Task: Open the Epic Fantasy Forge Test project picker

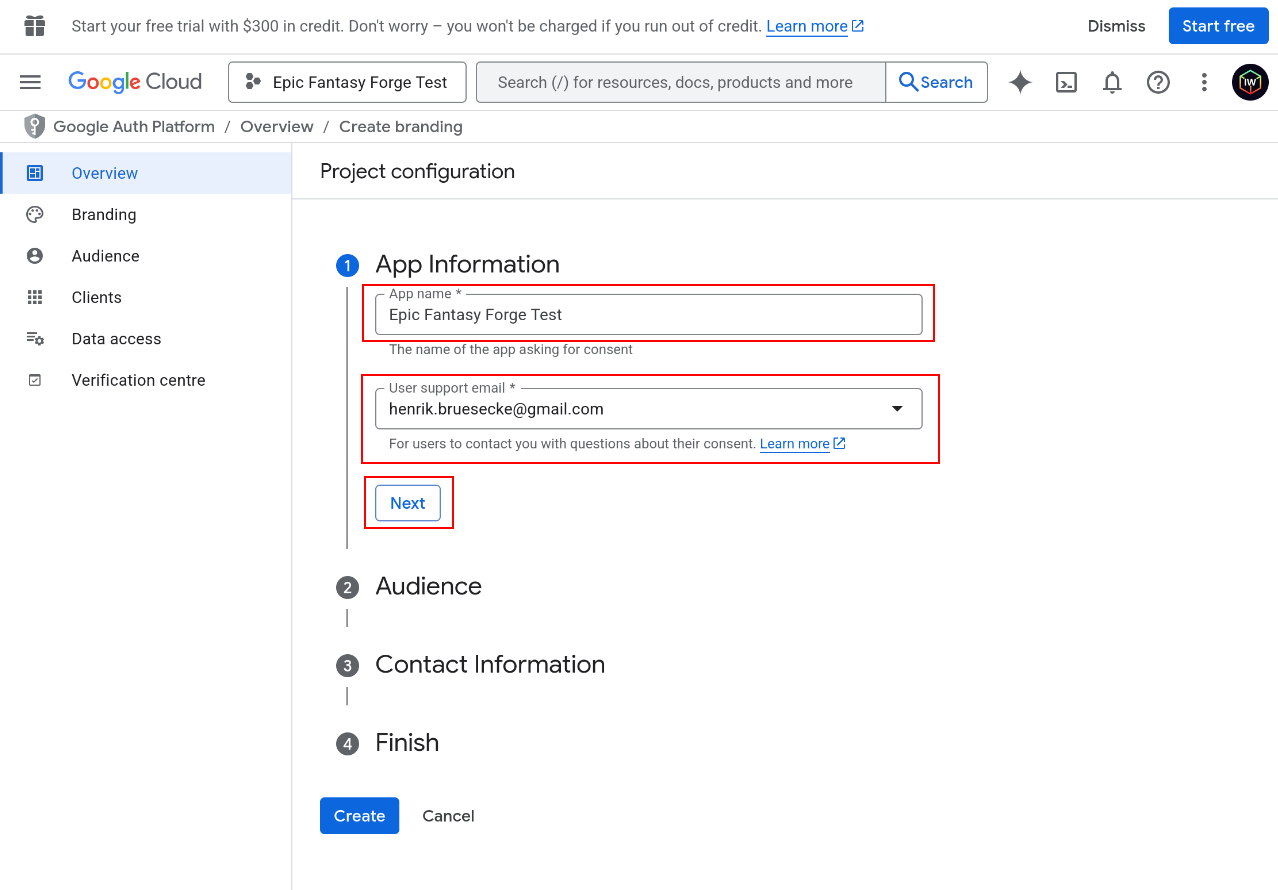Action: point(346,82)
